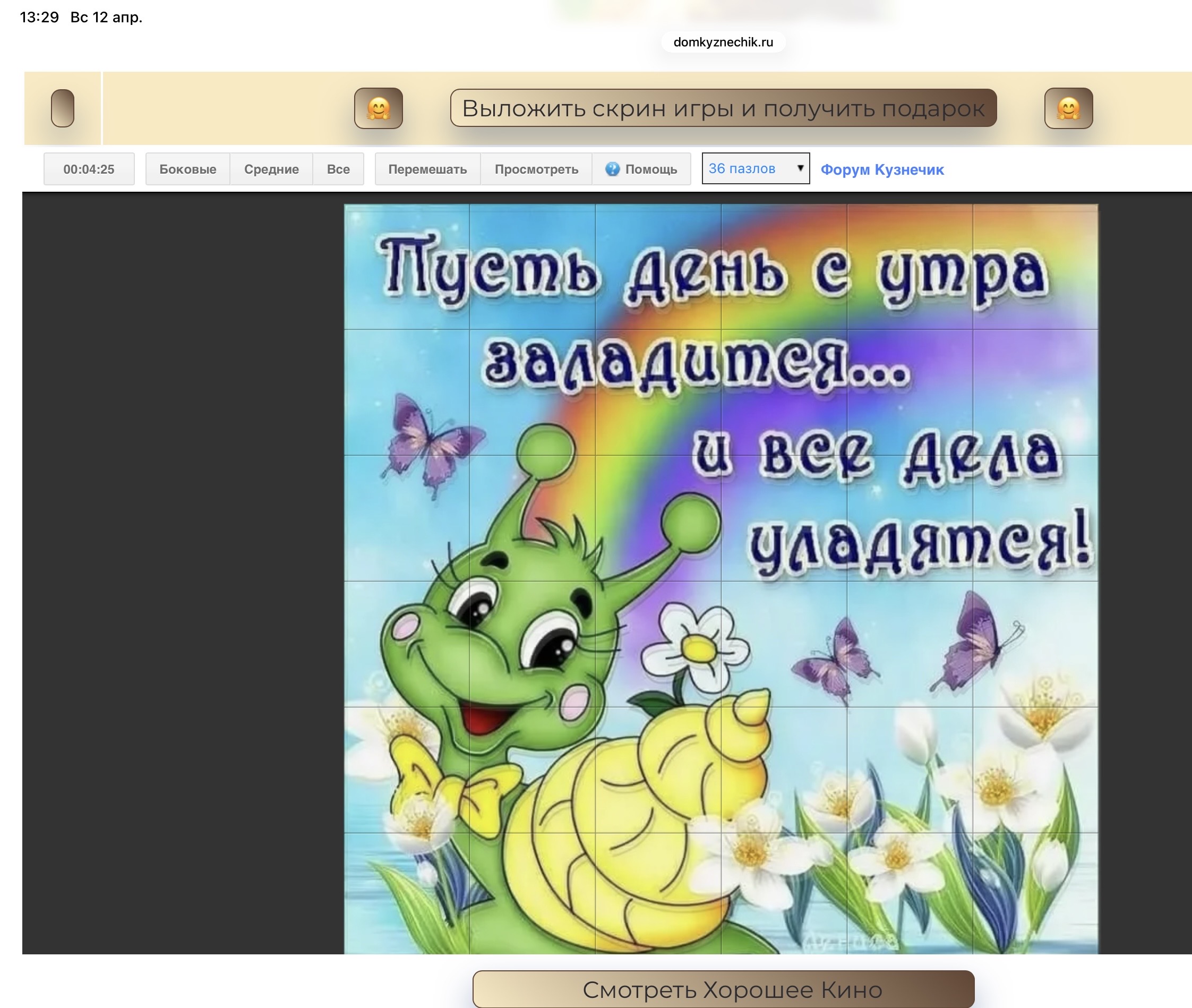1192x1008 pixels.
Task: Show Средние middle pieces
Action: click(271, 169)
